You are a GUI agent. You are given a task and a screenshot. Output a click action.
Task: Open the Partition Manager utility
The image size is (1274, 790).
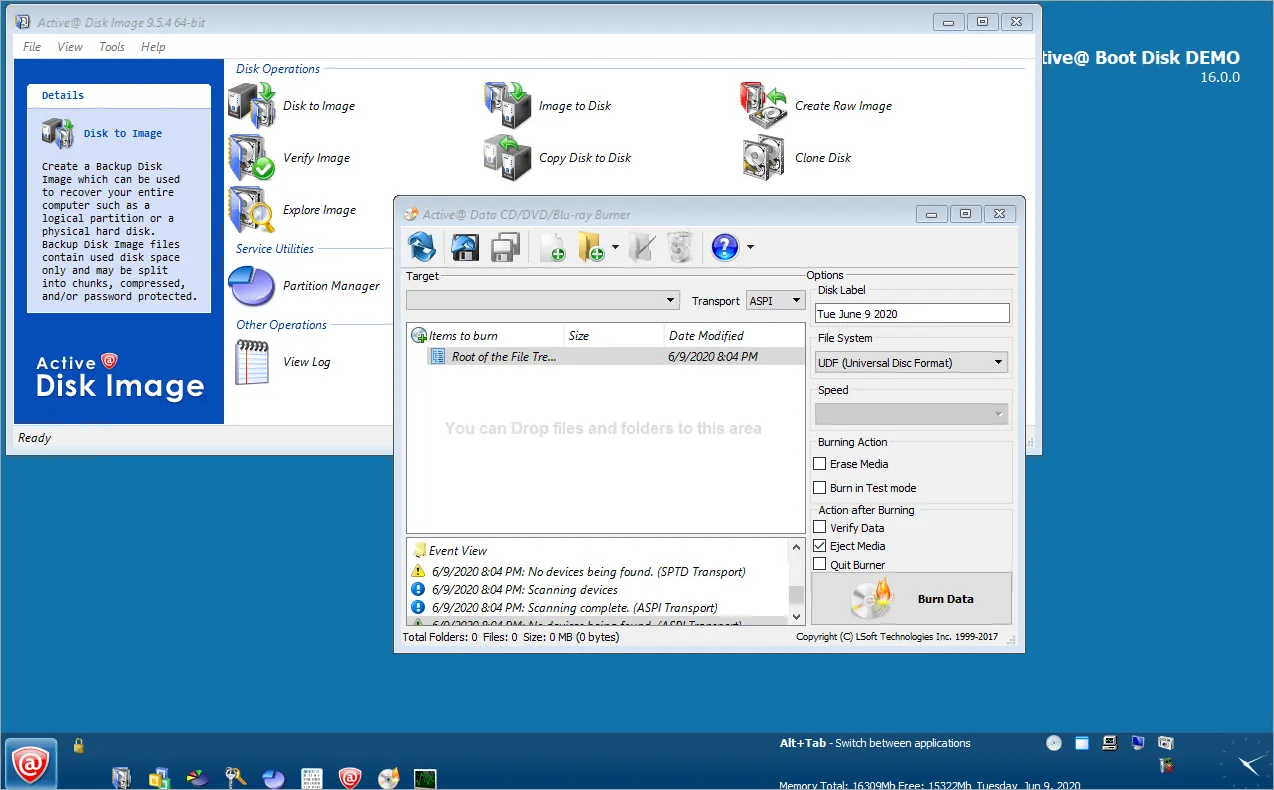pos(330,286)
